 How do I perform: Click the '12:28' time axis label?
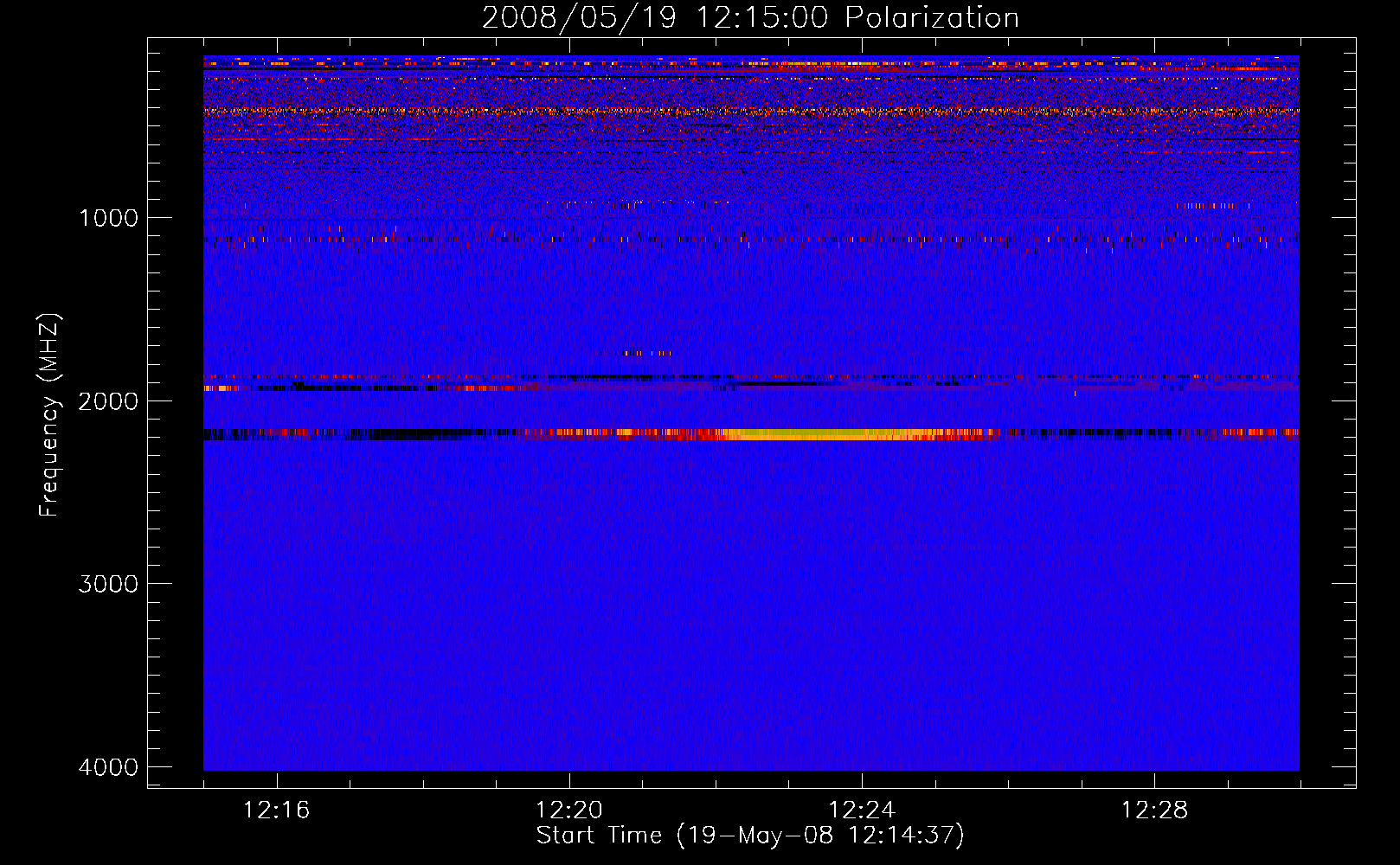[x=1154, y=811]
